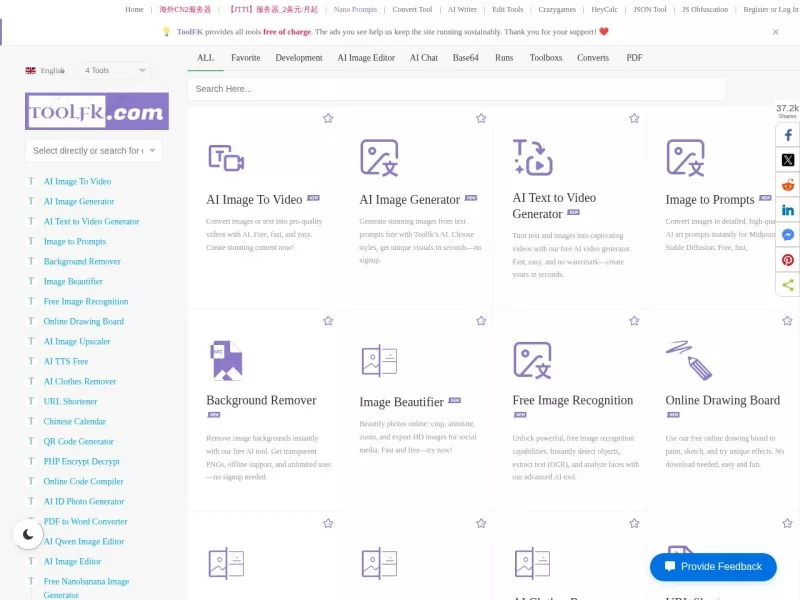Open AI TTS Free in sidebar
Screen dimensions: 800x600
[66, 361]
